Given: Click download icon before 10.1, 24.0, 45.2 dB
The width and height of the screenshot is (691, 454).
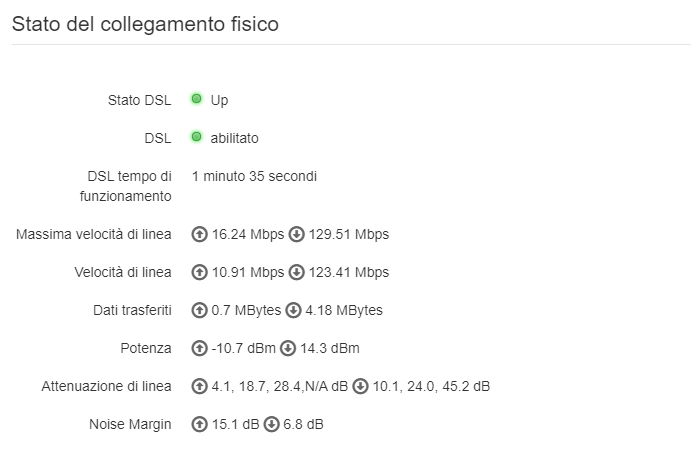Looking at the screenshot, I should click(360, 386).
